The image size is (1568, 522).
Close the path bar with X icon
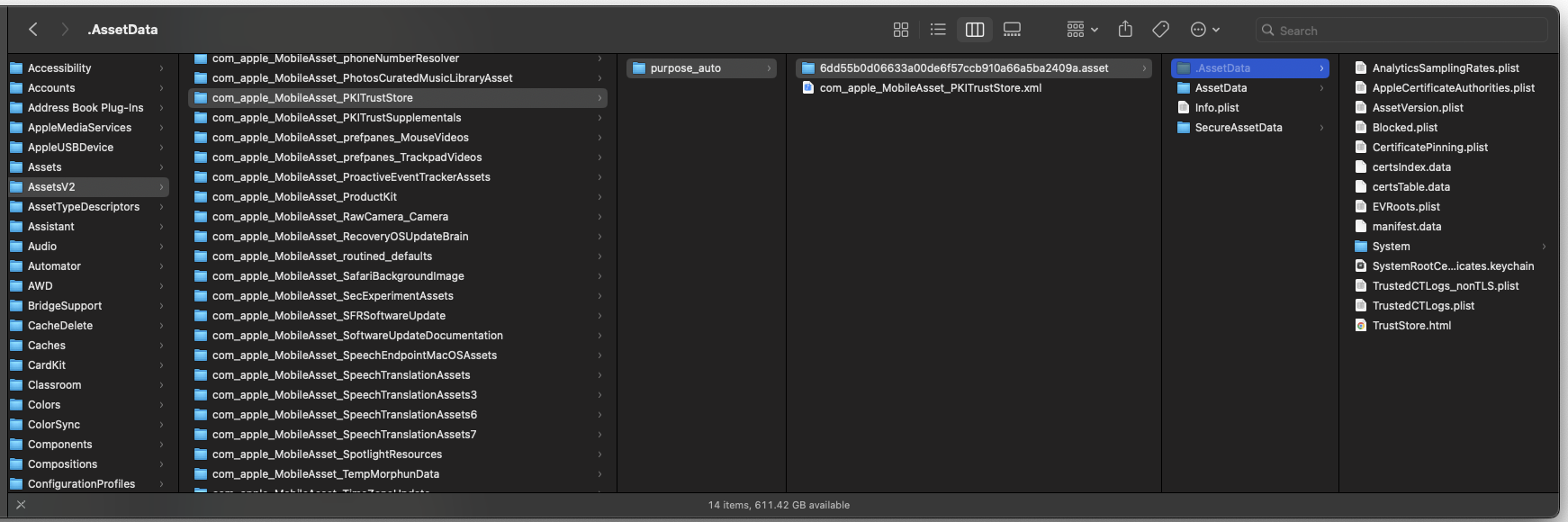point(21,505)
